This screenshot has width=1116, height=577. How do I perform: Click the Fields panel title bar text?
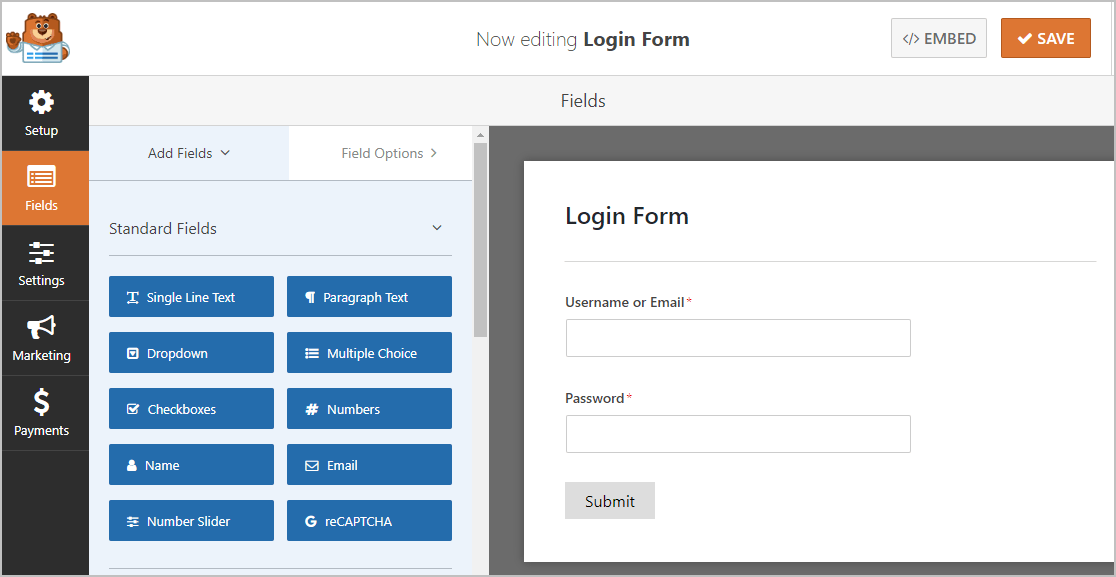click(583, 101)
